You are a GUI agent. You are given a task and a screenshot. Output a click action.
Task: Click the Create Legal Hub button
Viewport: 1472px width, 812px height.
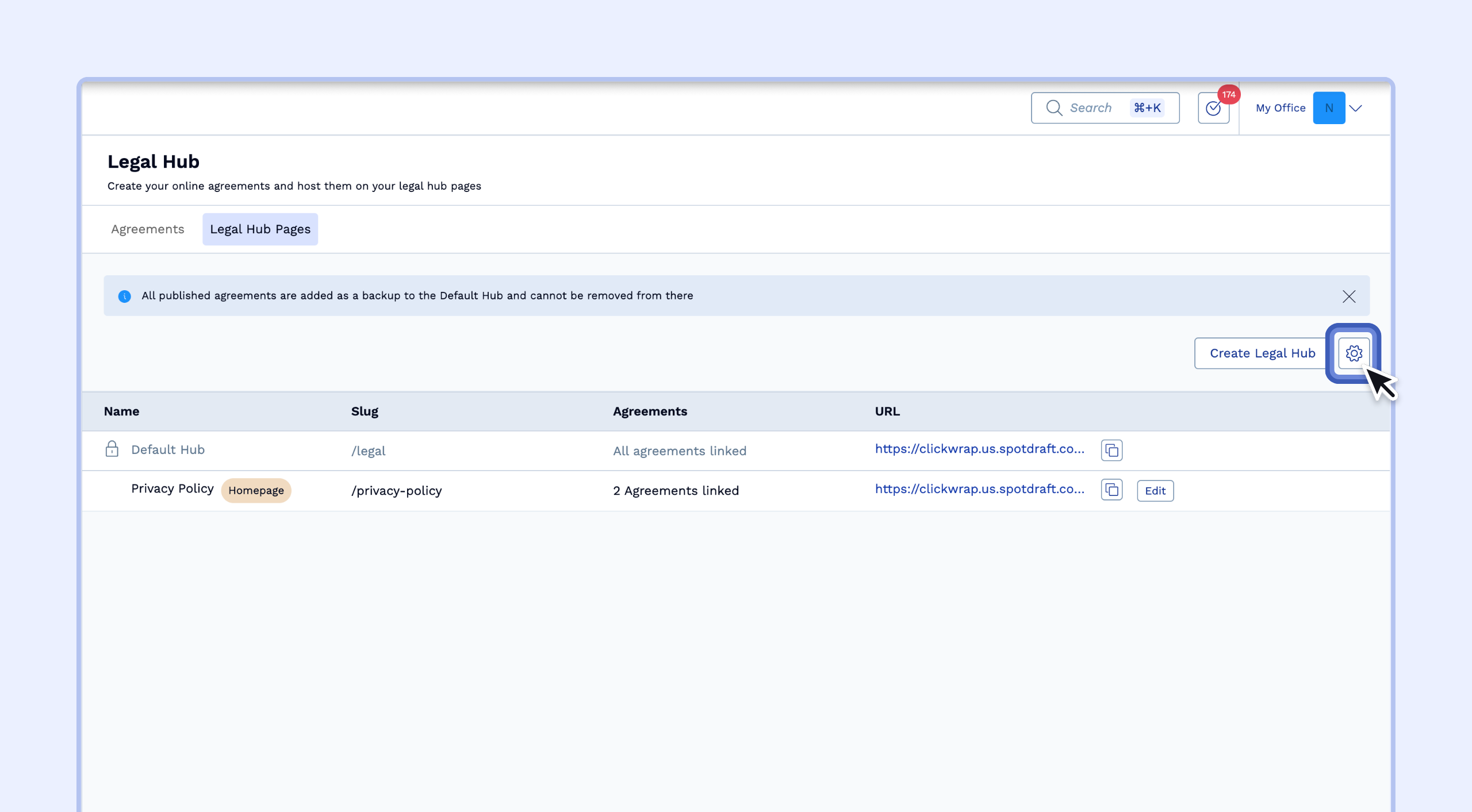pos(1262,353)
